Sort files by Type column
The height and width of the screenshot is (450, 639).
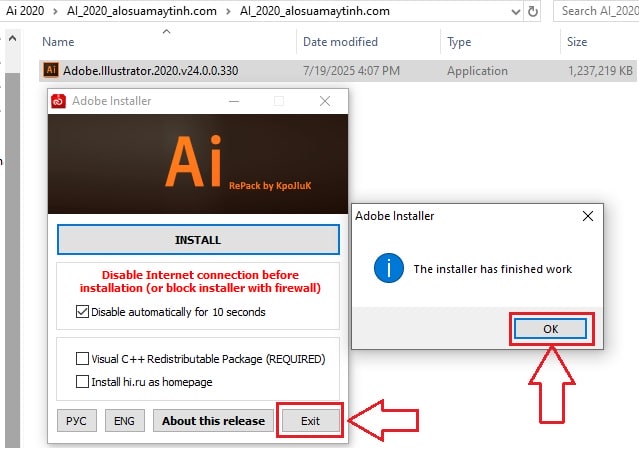[x=459, y=42]
